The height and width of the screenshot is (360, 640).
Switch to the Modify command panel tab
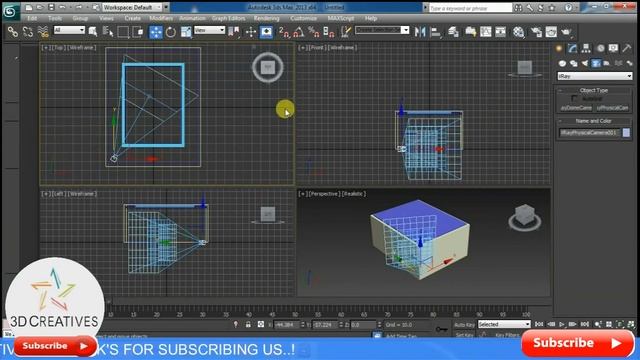pos(573,49)
